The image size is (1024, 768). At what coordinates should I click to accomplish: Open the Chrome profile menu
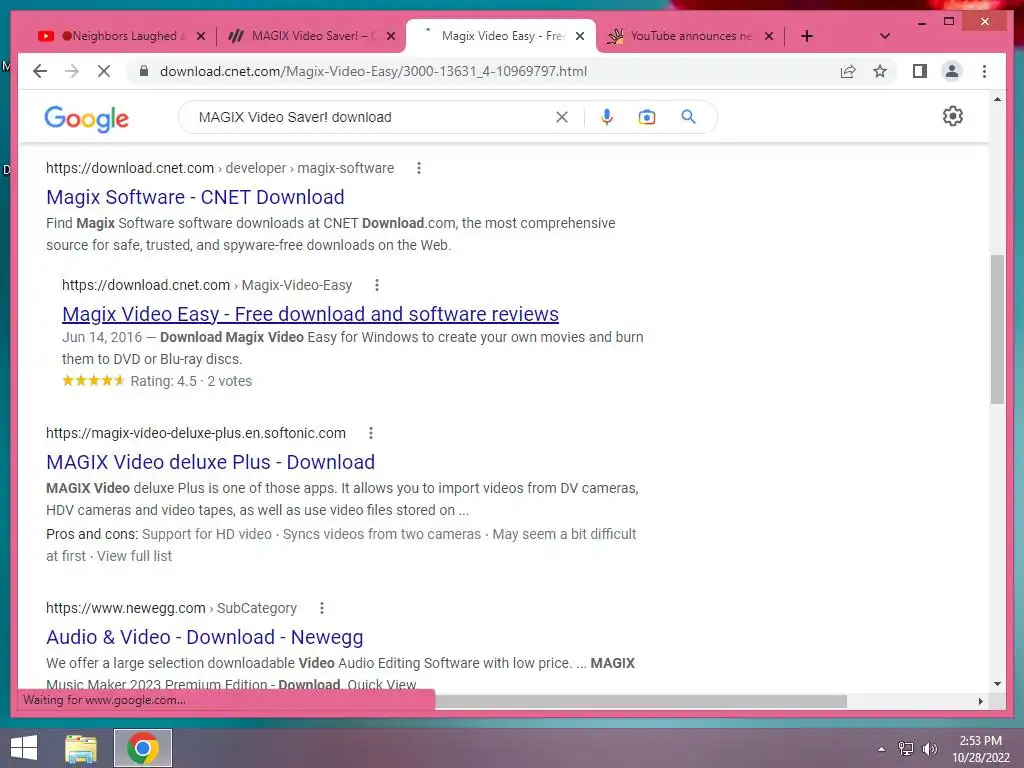tap(952, 71)
